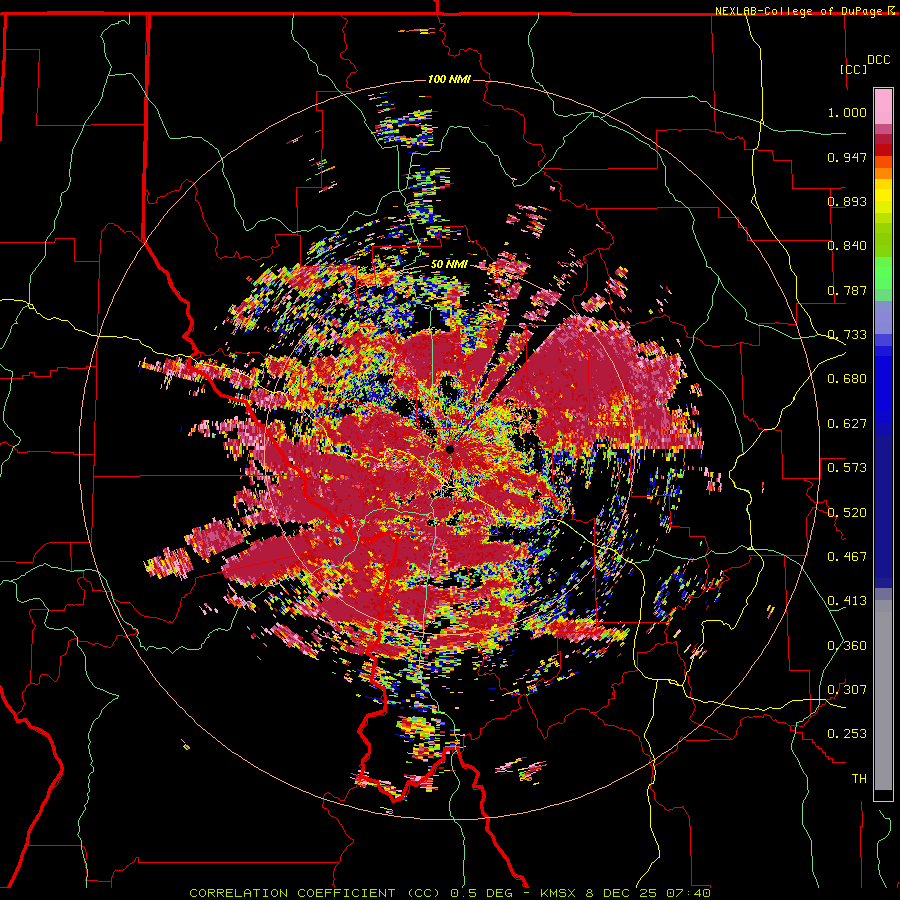Screen dimensions: 900x900
Task: Select the 0.787 legend value
Action: (x=847, y=290)
